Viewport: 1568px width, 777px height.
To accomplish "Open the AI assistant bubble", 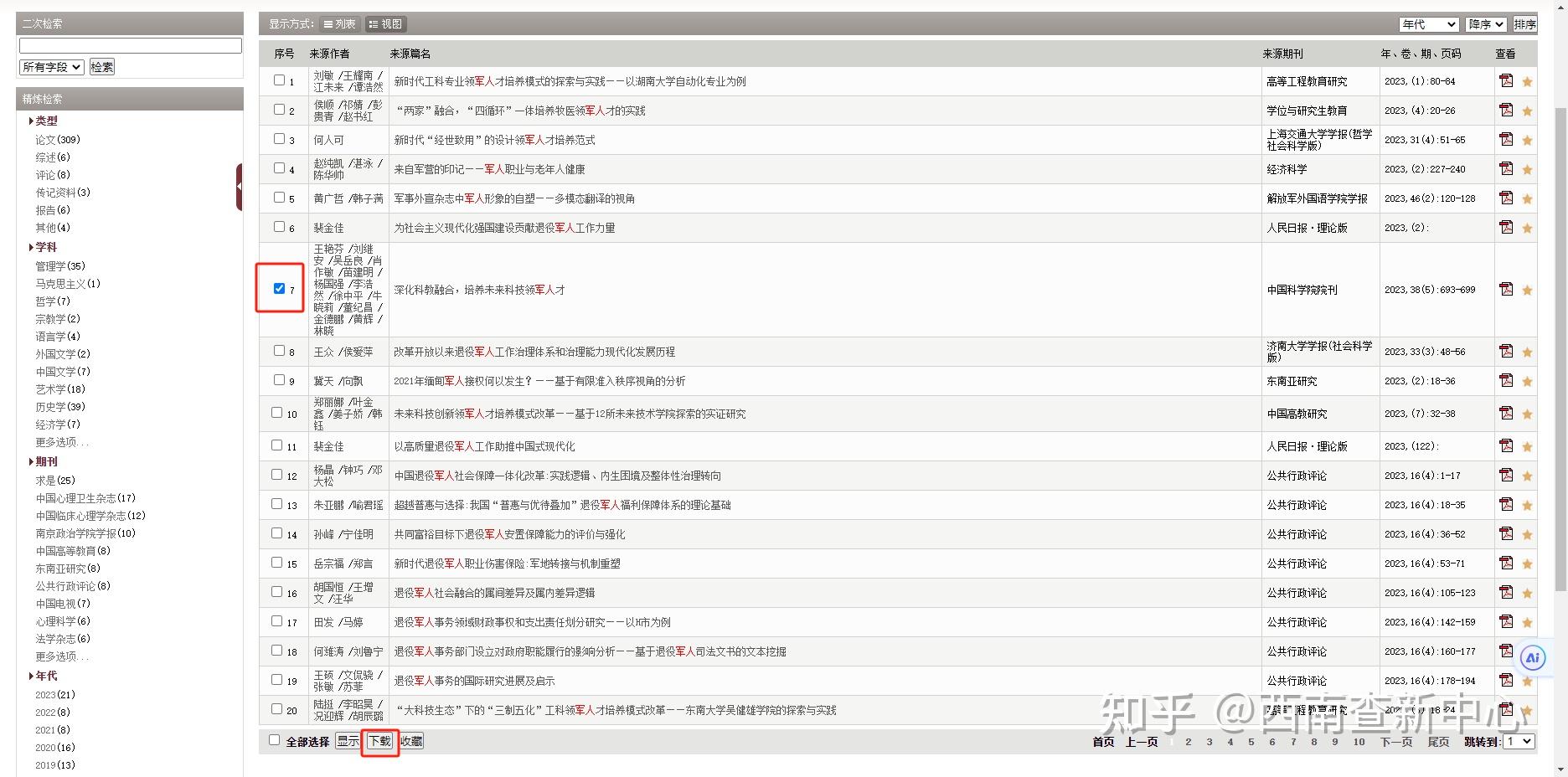I will pyautogui.click(x=1533, y=658).
